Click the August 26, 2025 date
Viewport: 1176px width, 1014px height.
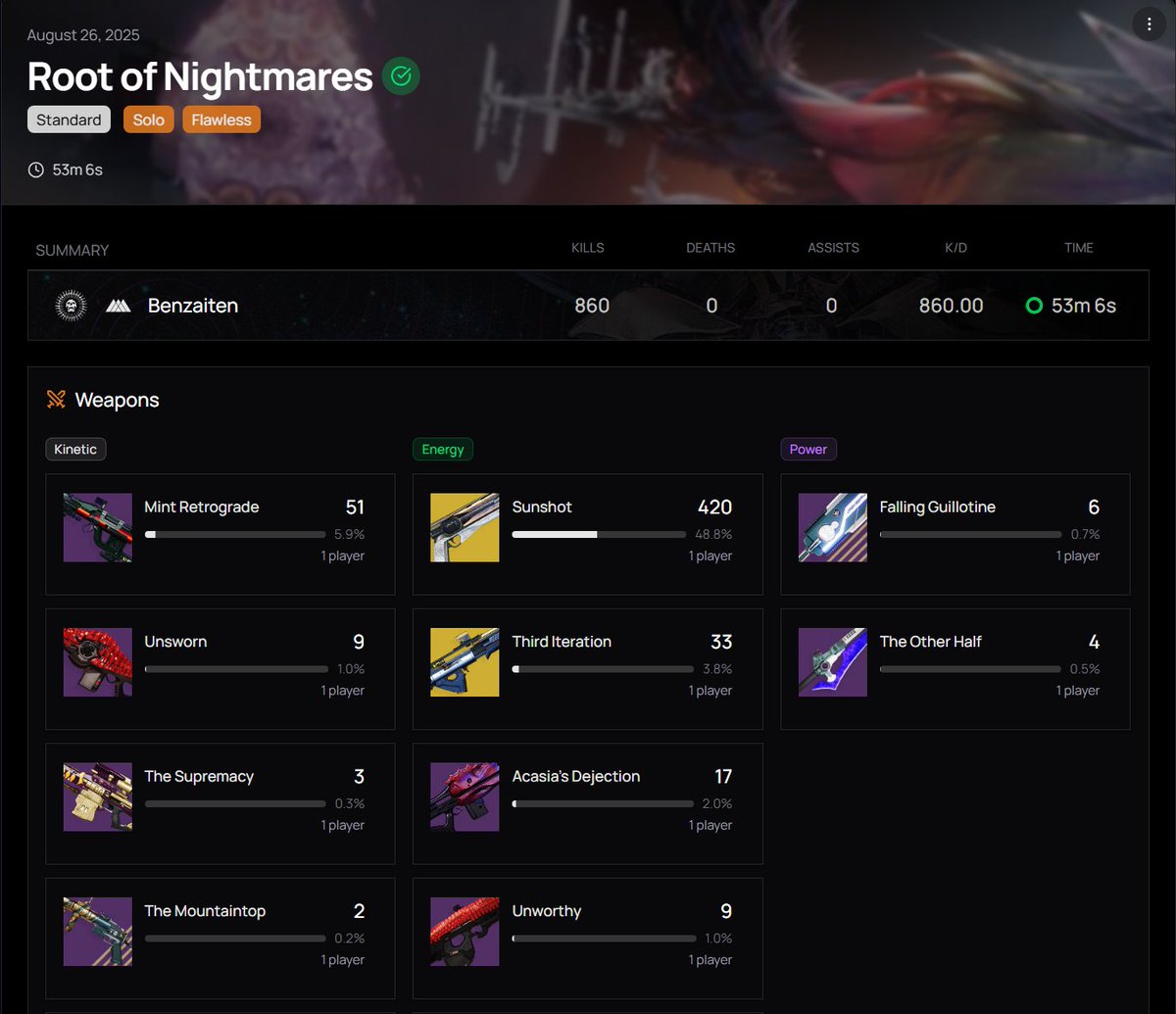83,35
